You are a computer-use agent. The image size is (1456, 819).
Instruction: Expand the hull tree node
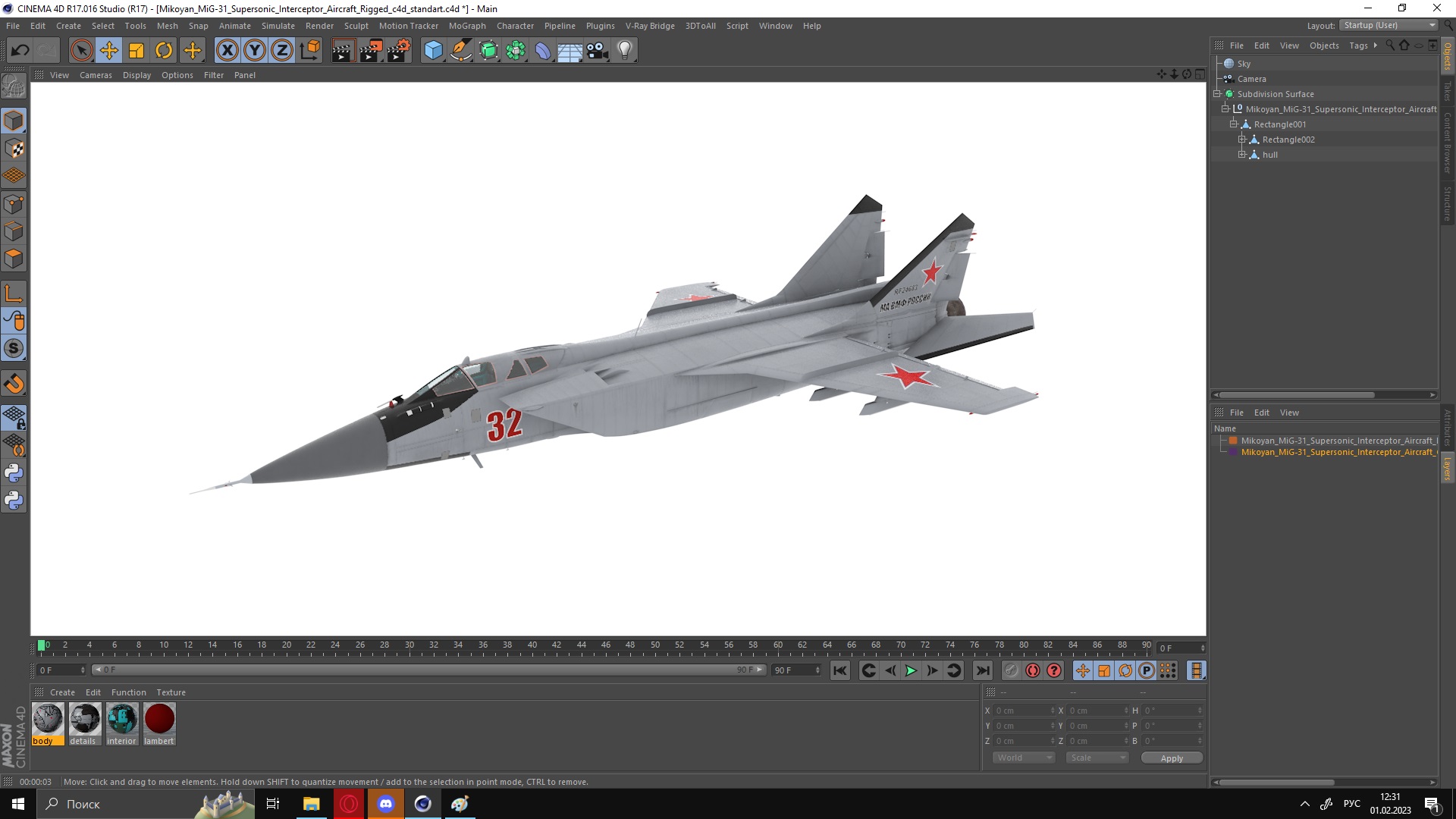coord(1241,155)
